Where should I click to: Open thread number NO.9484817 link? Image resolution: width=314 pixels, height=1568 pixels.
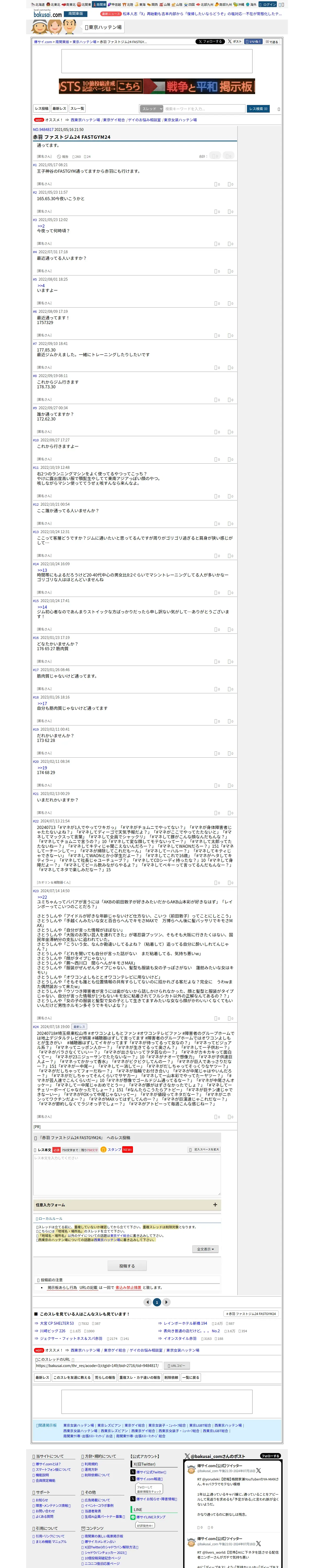(43, 130)
